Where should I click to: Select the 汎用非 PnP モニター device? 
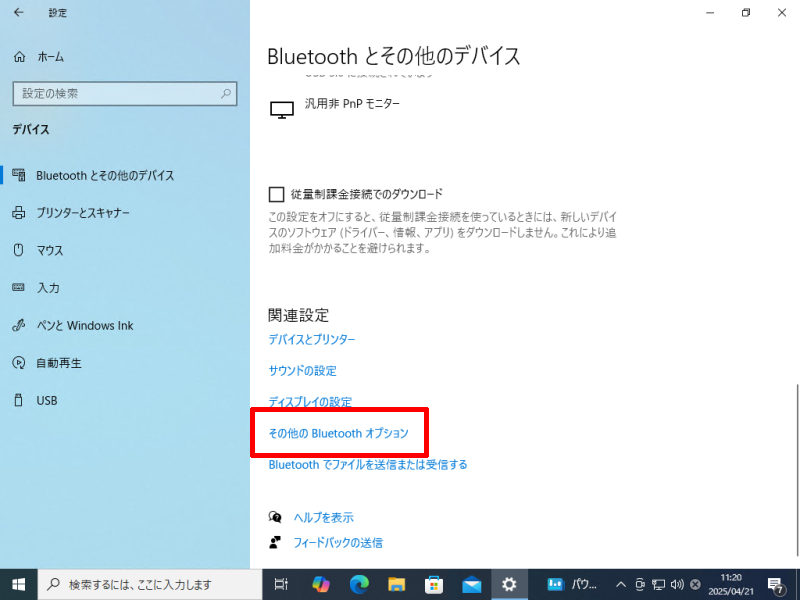[352, 104]
